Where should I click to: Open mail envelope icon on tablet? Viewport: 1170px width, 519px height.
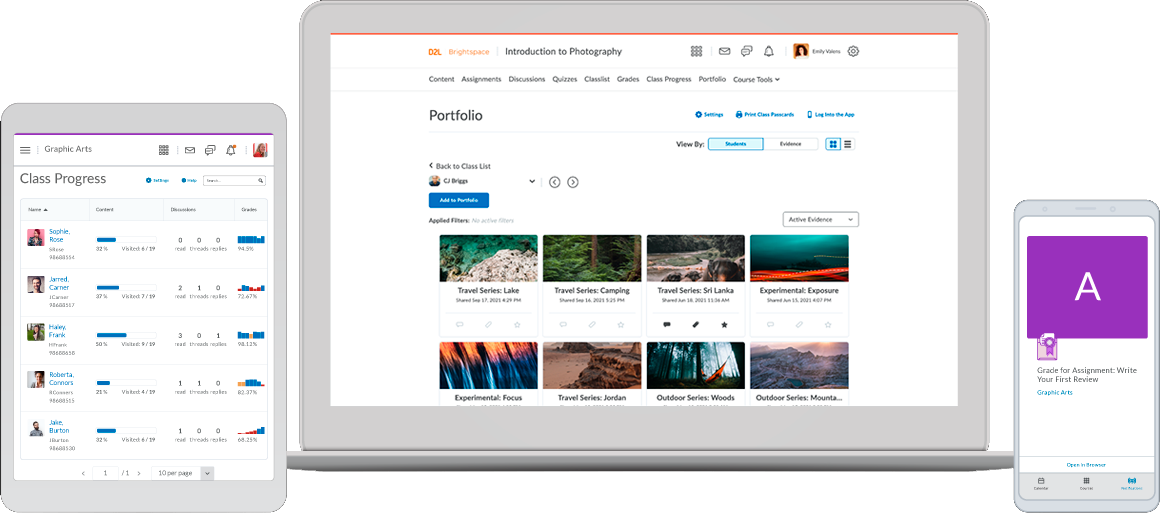coord(190,150)
